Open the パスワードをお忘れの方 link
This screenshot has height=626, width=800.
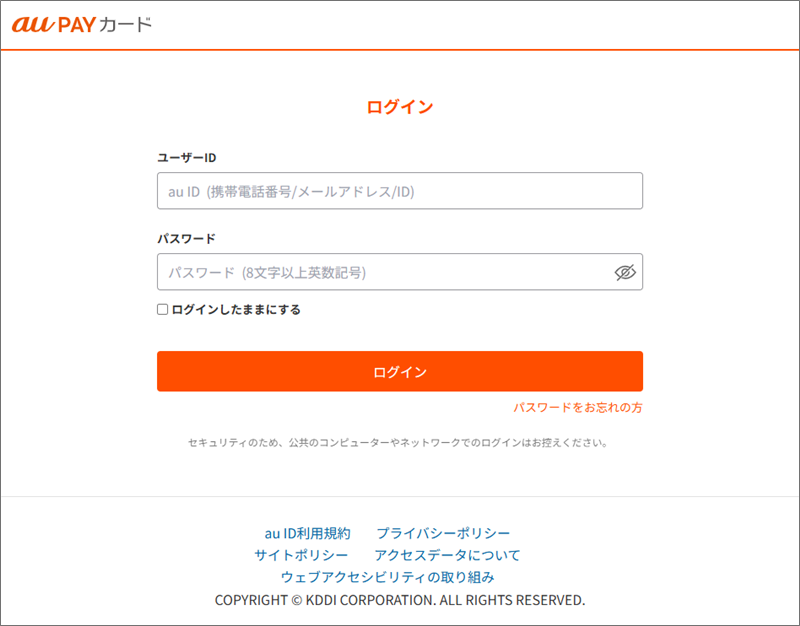(x=578, y=408)
